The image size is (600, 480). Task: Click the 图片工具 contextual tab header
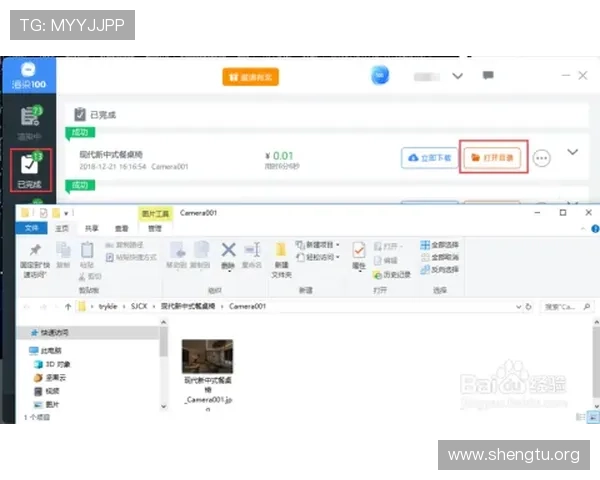(155, 214)
